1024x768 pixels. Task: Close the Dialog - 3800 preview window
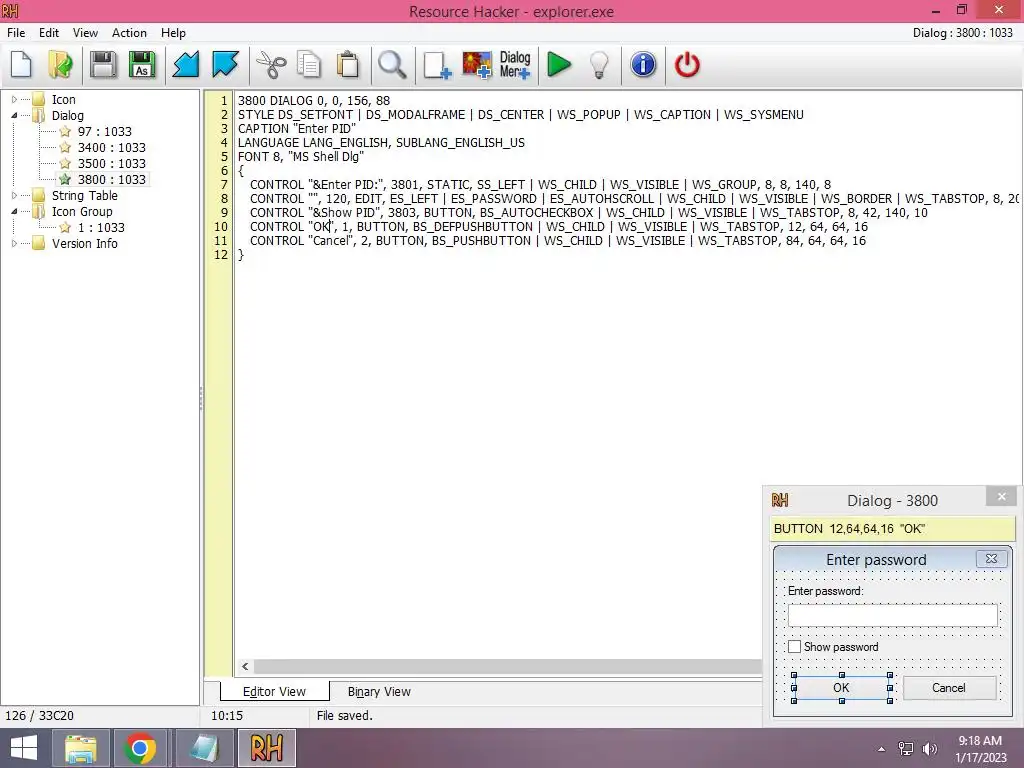pos(1002,497)
